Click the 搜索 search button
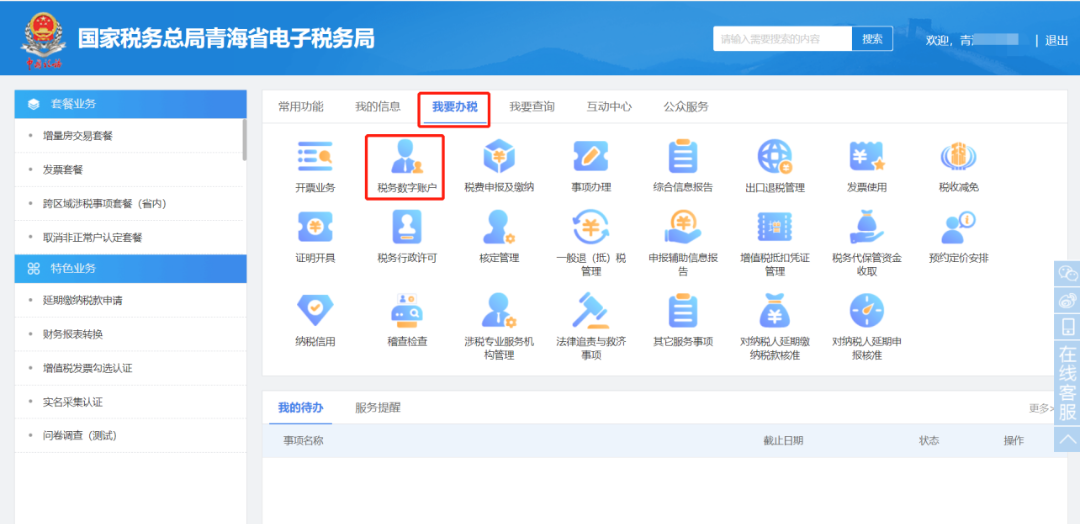The height and width of the screenshot is (524, 1080). [x=872, y=39]
